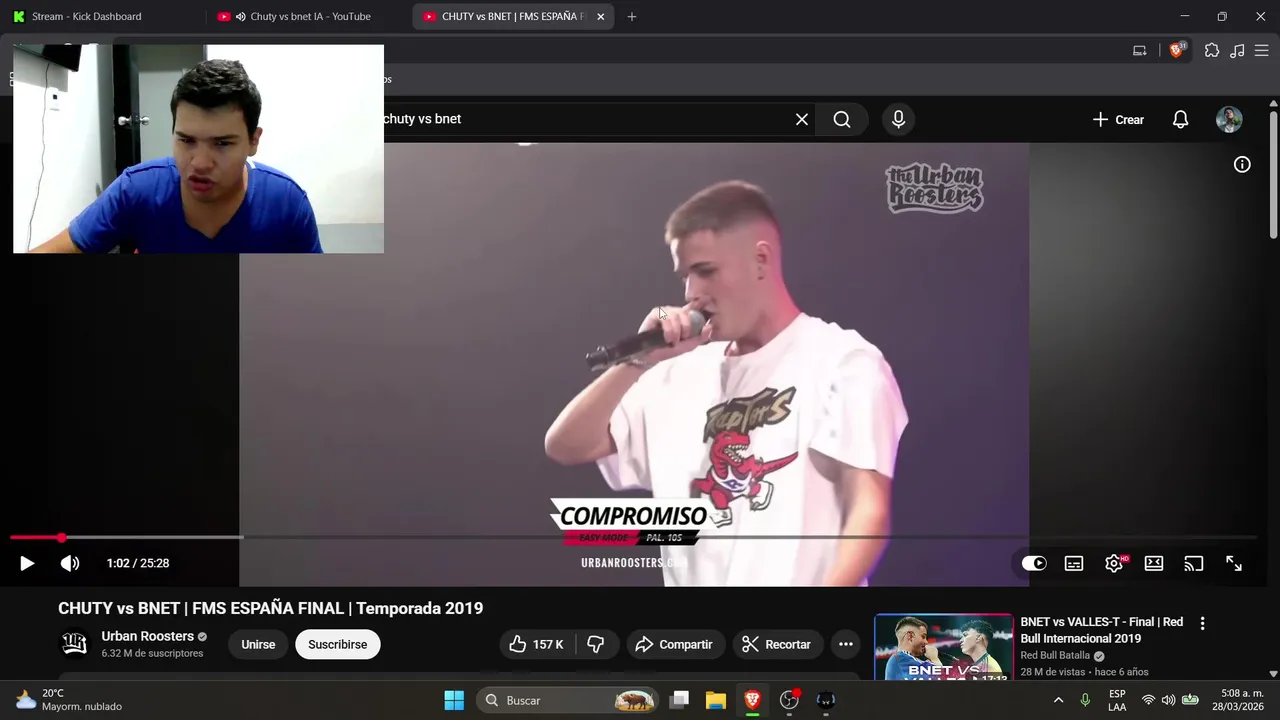Screen dimensions: 1280x720
Task: Open the browser extensions puzzle icon
Action: pos(1212,50)
